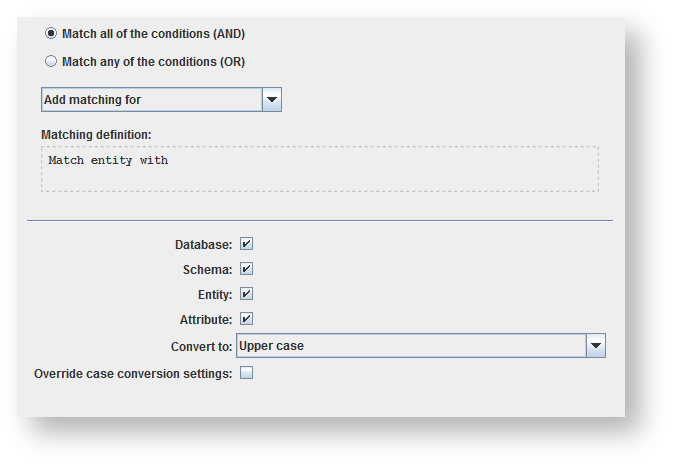The image size is (673, 465).
Task: Open the Add matching for dropdown arrow
Action: (271, 100)
